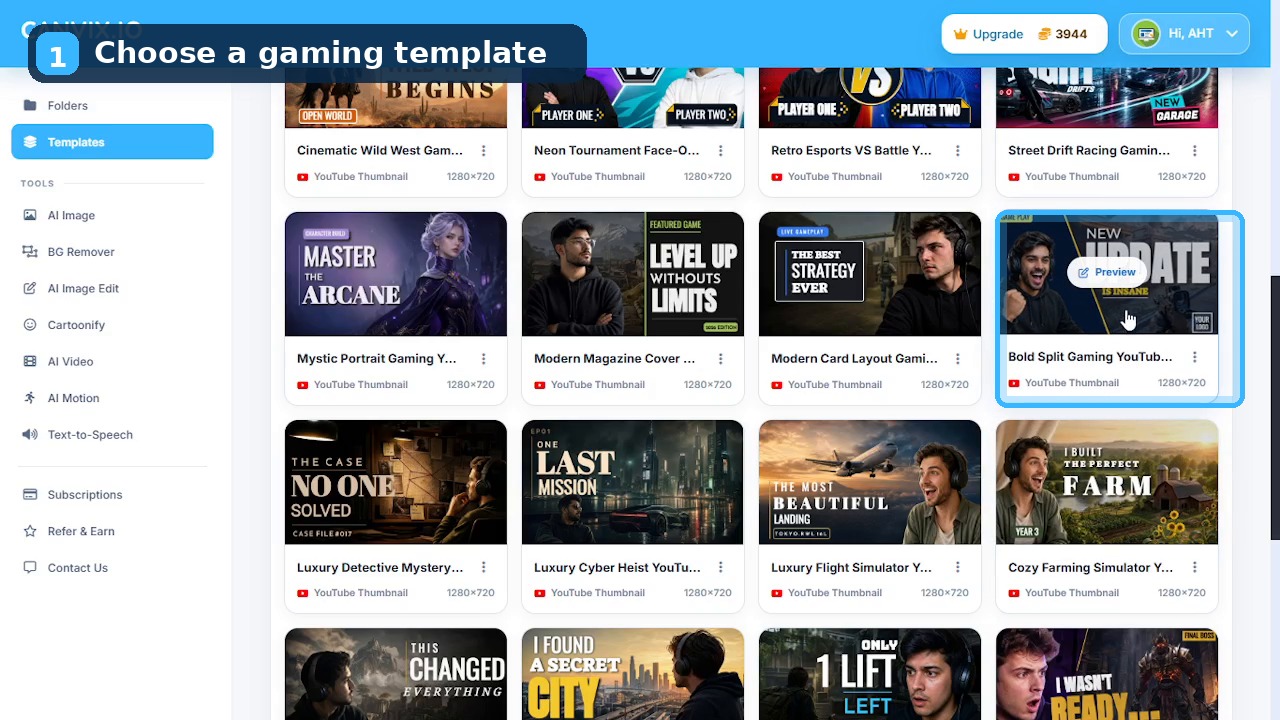Open options menu for Mystic Portrait Gaming template
This screenshot has width=1280, height=720.
pos(483,359)
